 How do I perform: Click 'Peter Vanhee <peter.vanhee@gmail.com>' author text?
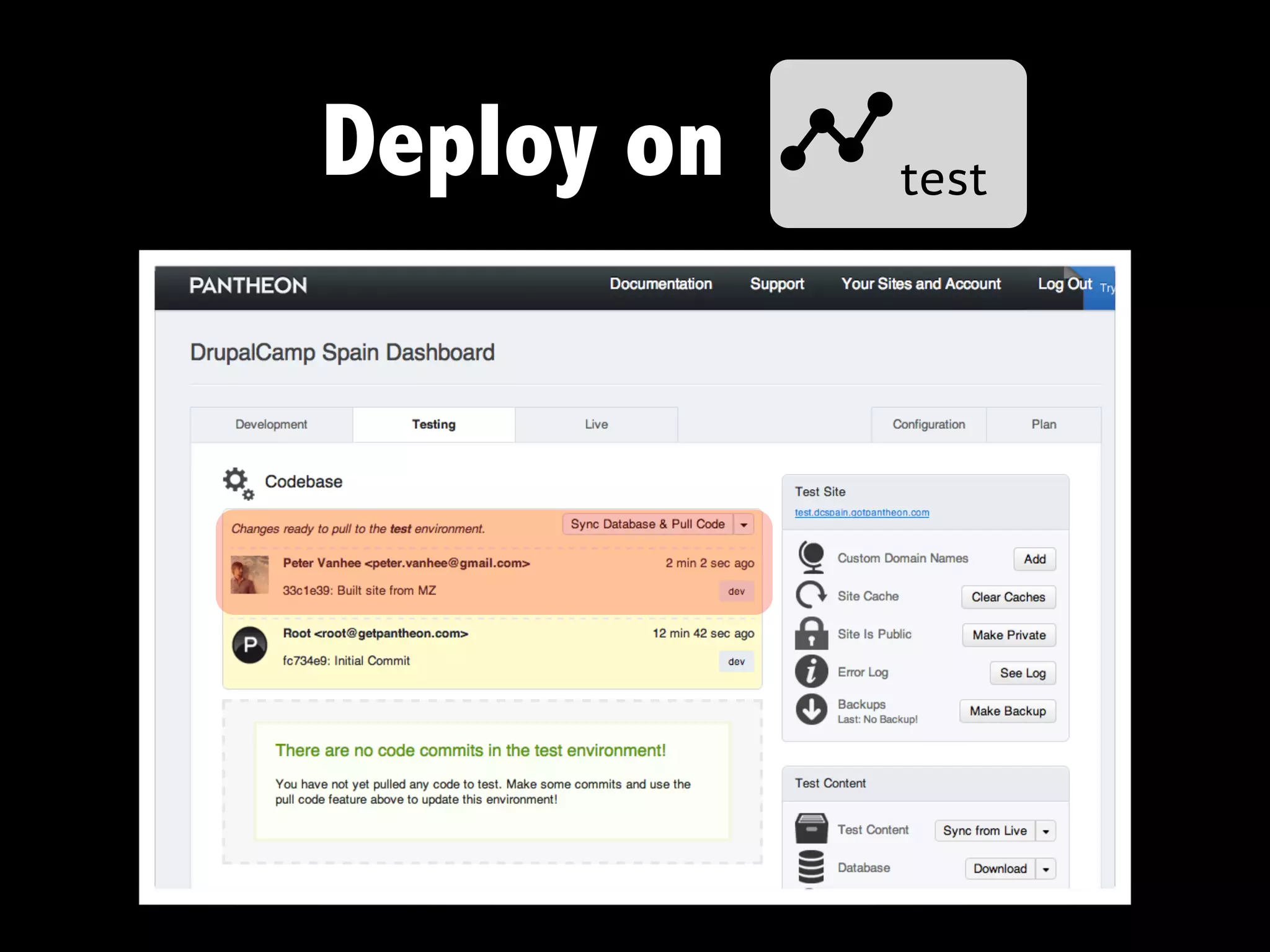(407, 563)
